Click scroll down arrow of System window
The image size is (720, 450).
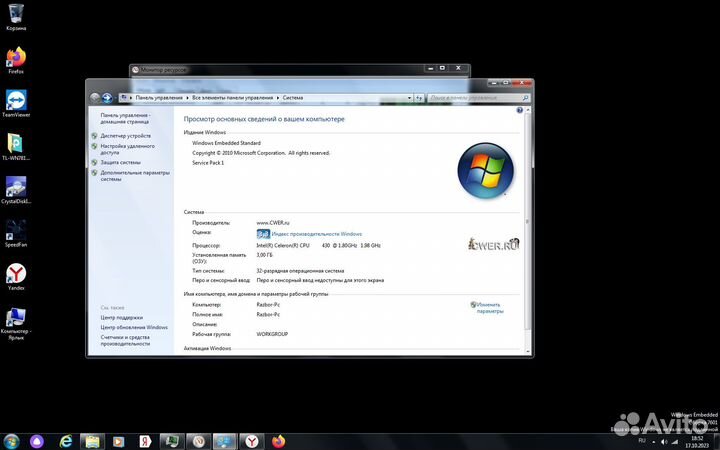click(527, 351)
